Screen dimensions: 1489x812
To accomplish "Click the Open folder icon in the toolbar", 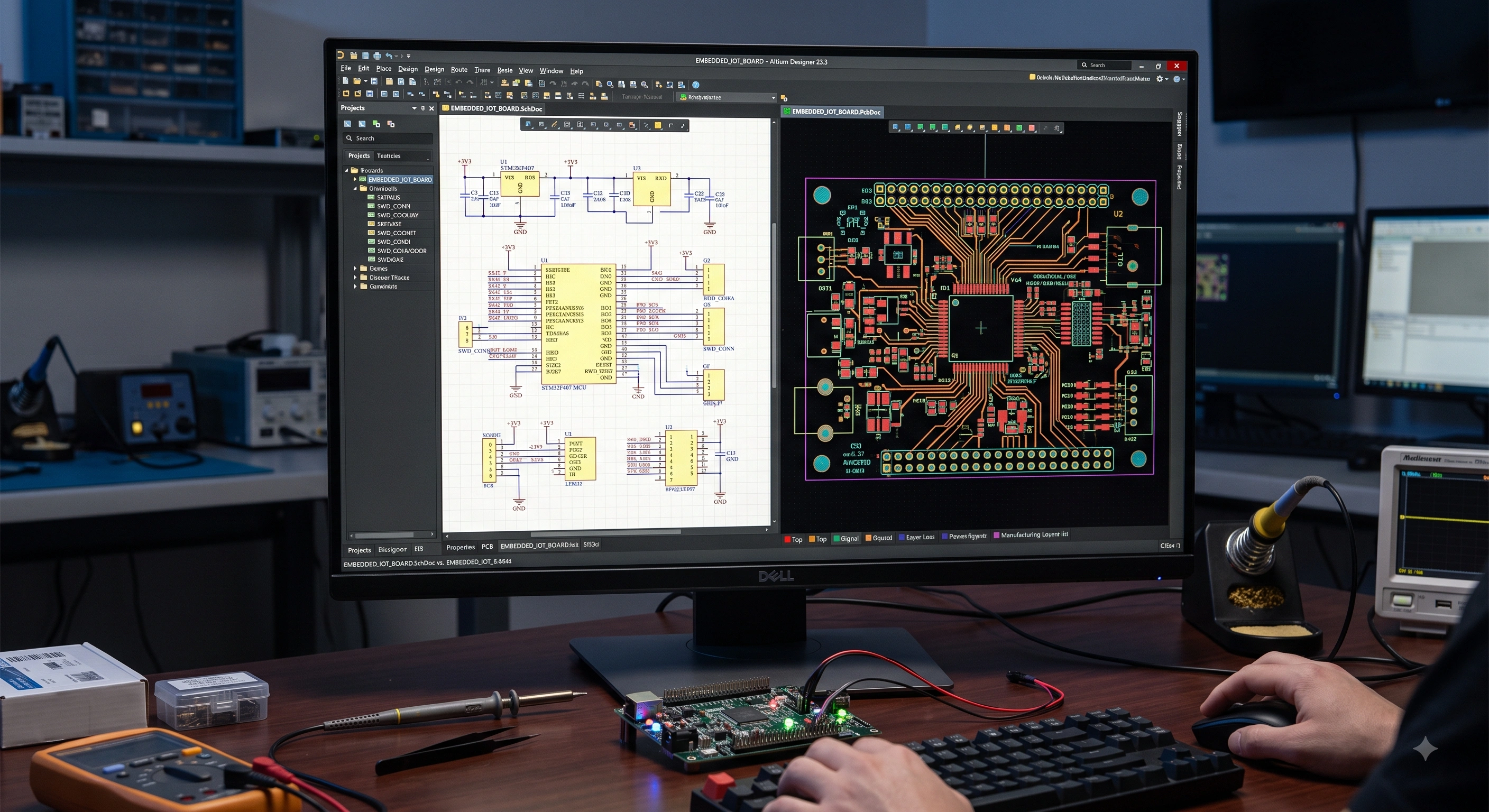I will pyautogui.click(x=357, y=81).
